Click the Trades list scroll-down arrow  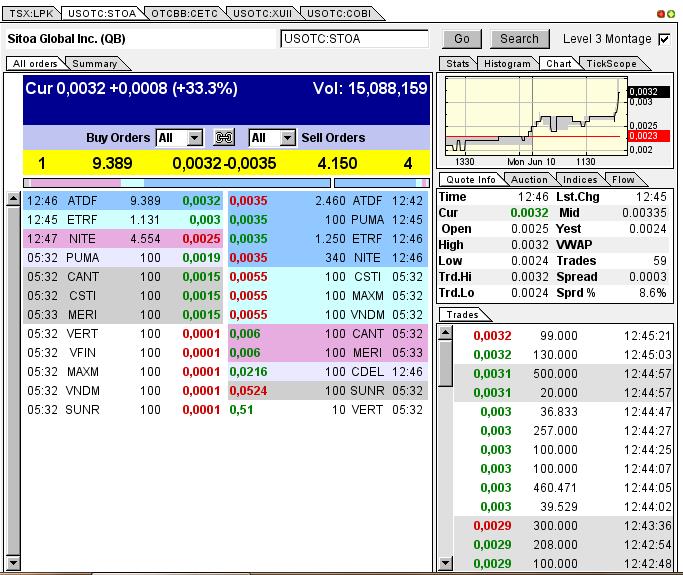tap(446, 564)
